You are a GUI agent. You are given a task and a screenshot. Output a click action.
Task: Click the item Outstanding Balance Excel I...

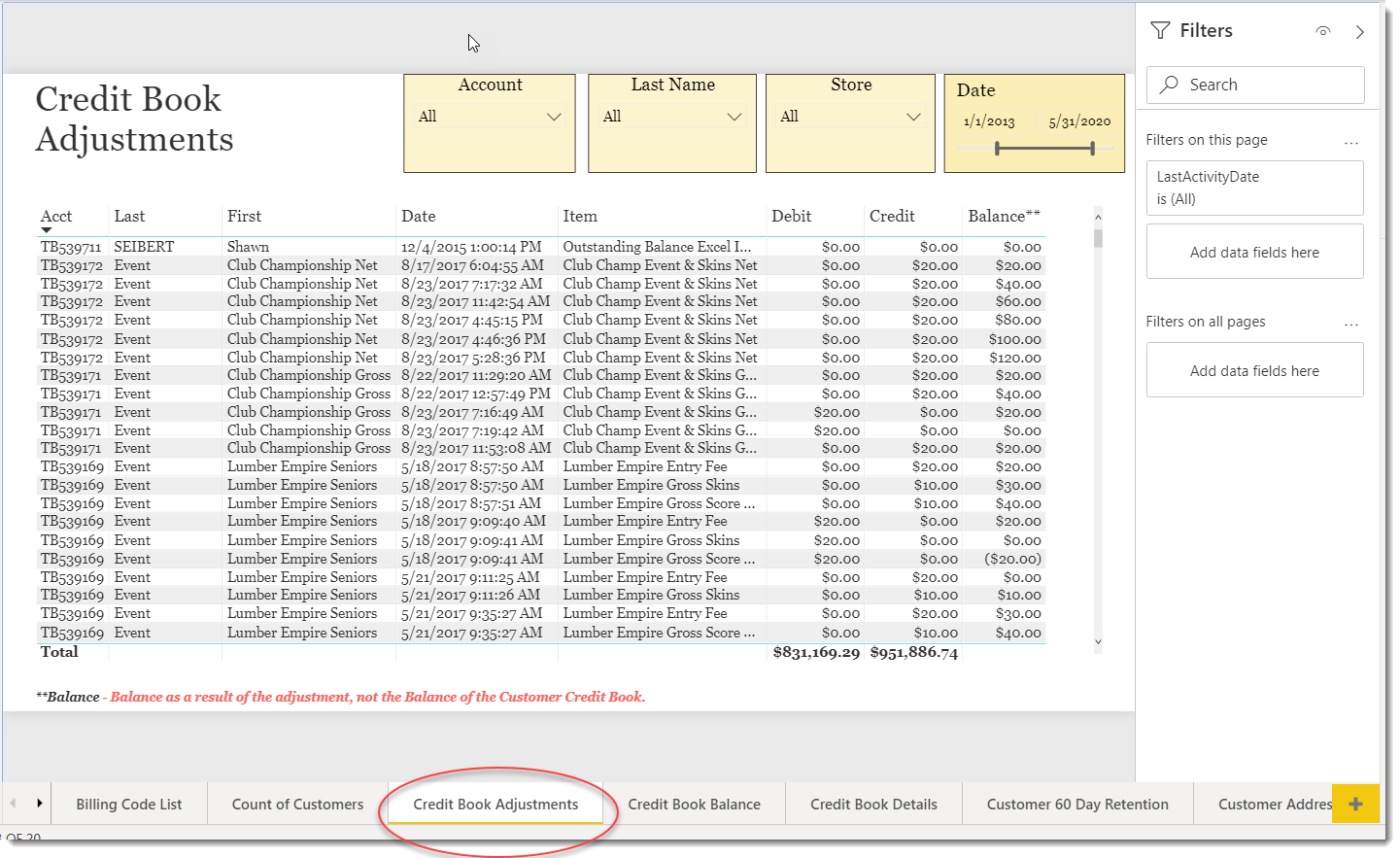pos(657,247)
